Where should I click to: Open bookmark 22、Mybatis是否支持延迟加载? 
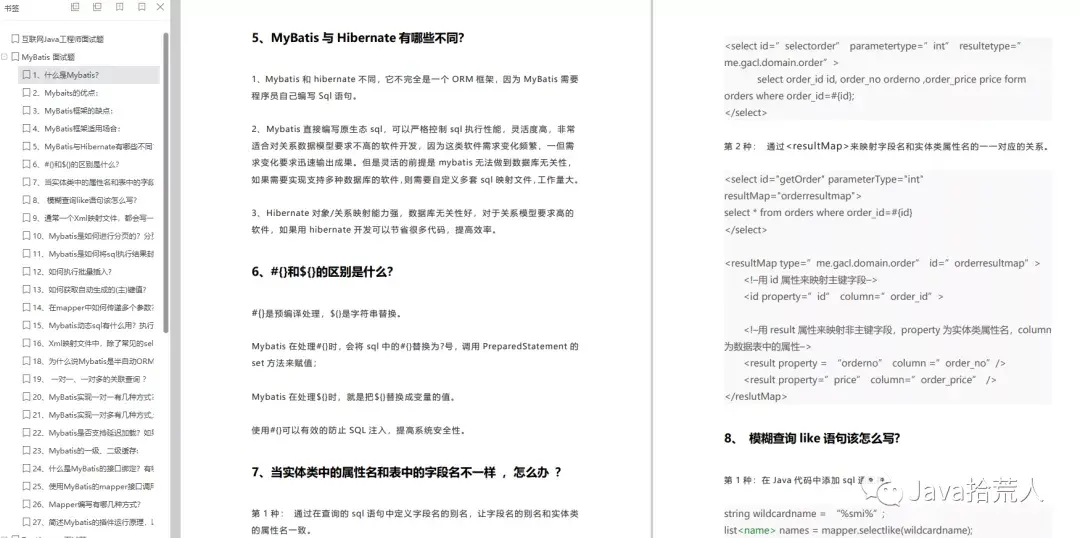(x=93, y=433)
